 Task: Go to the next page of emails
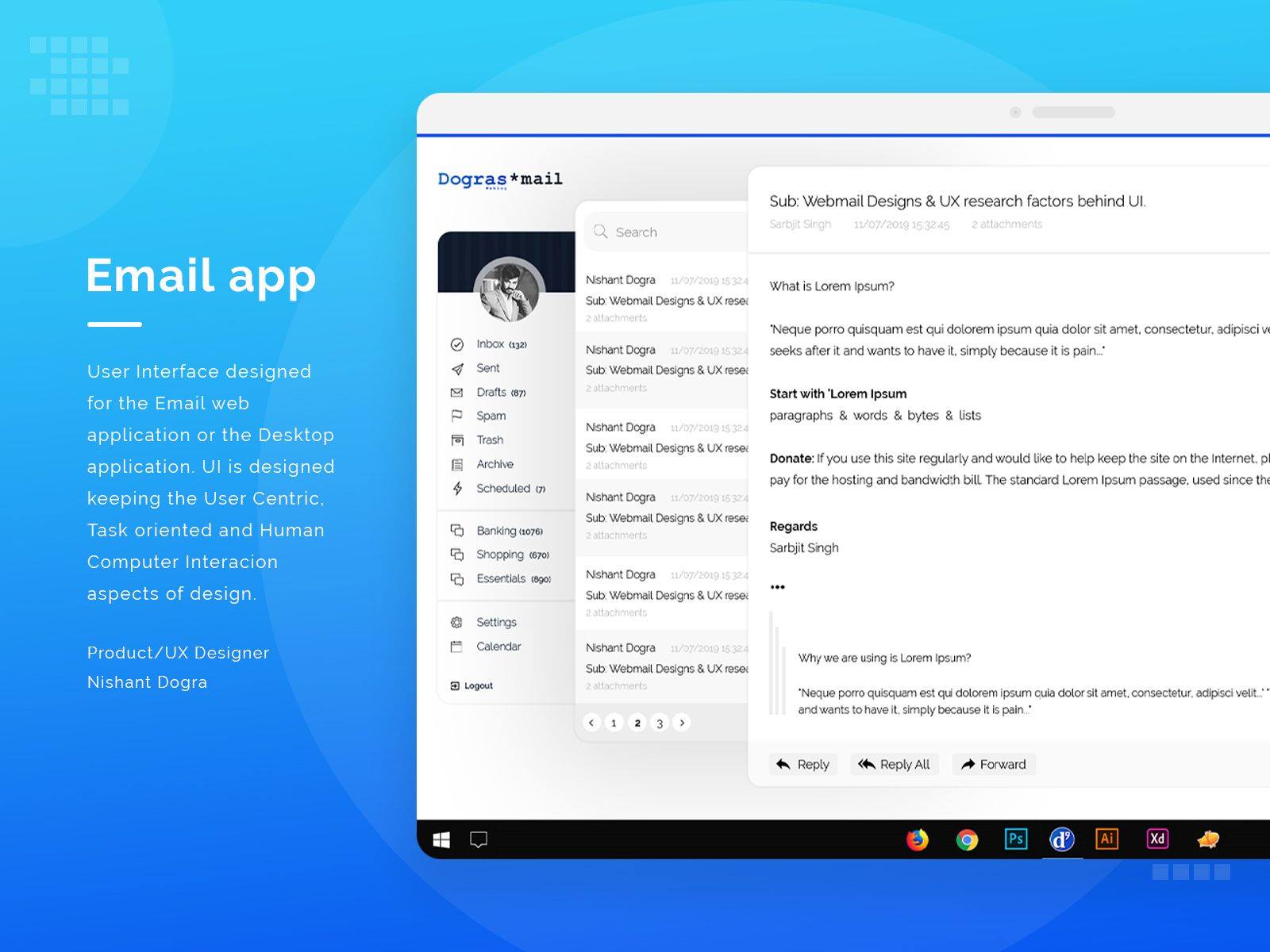(682, 723)
